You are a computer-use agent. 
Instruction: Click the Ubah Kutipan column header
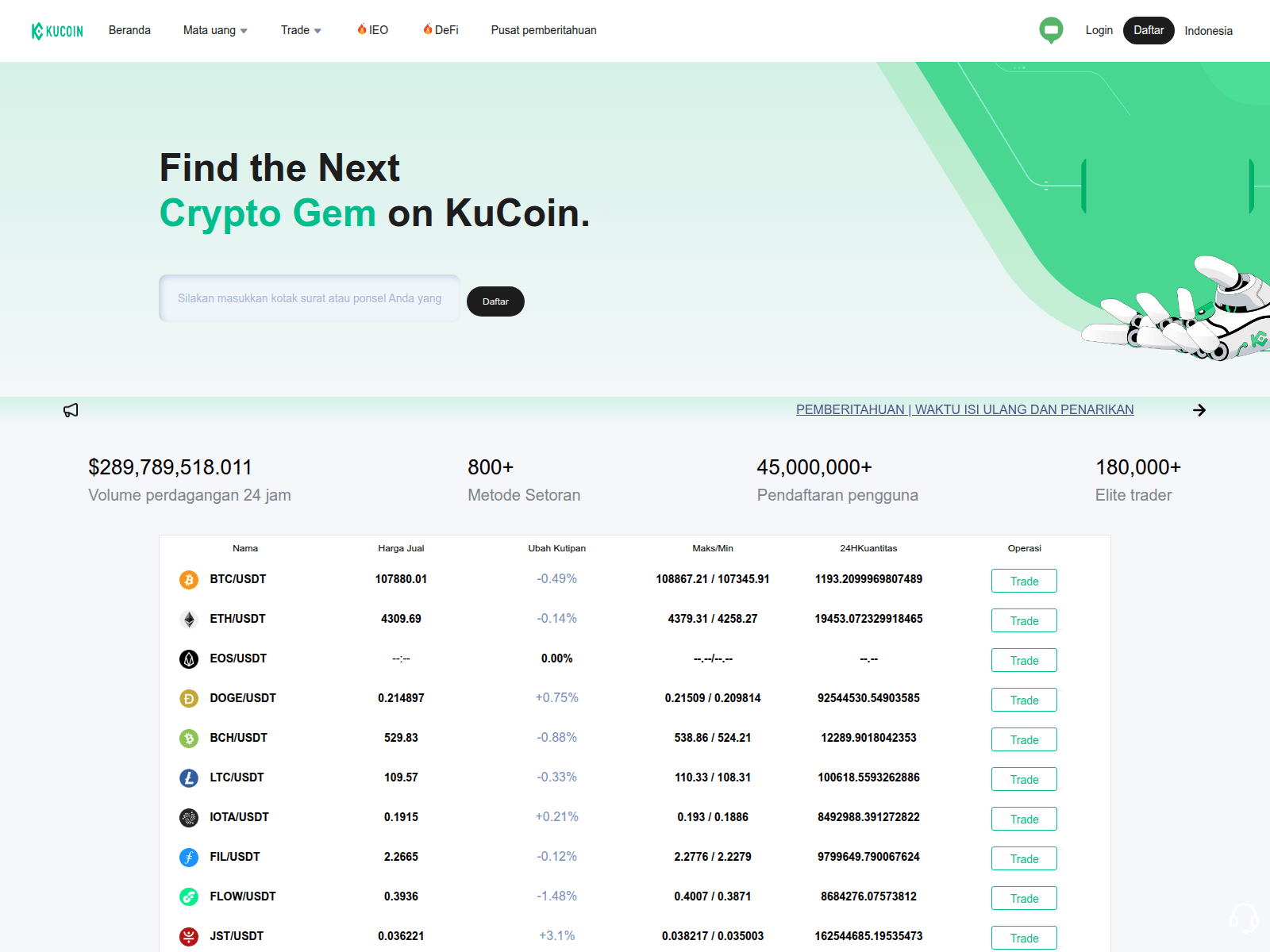pyautogui.click(x=557, y=548)
